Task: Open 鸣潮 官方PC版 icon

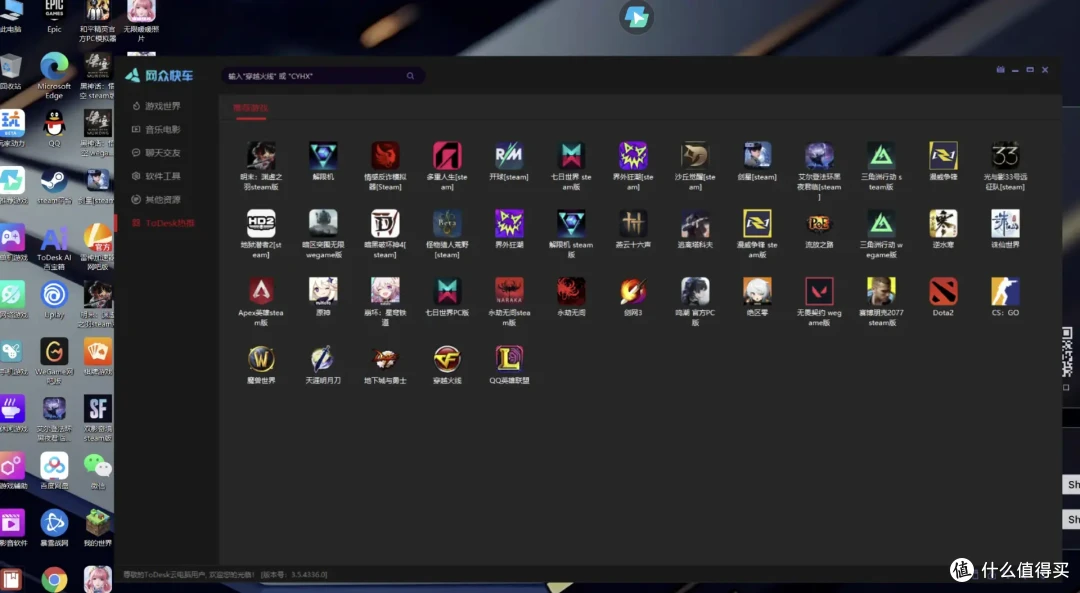Action: (695, 291)
